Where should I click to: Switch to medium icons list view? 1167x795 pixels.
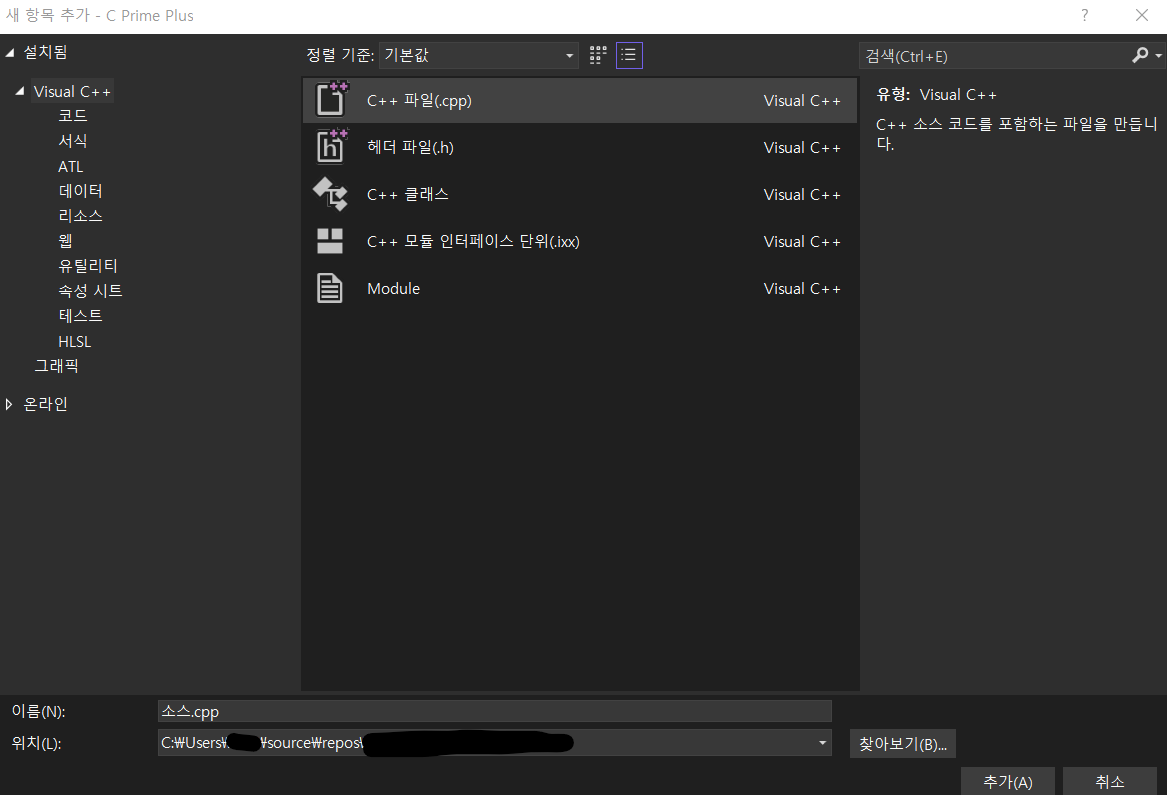tap(629, 55)
